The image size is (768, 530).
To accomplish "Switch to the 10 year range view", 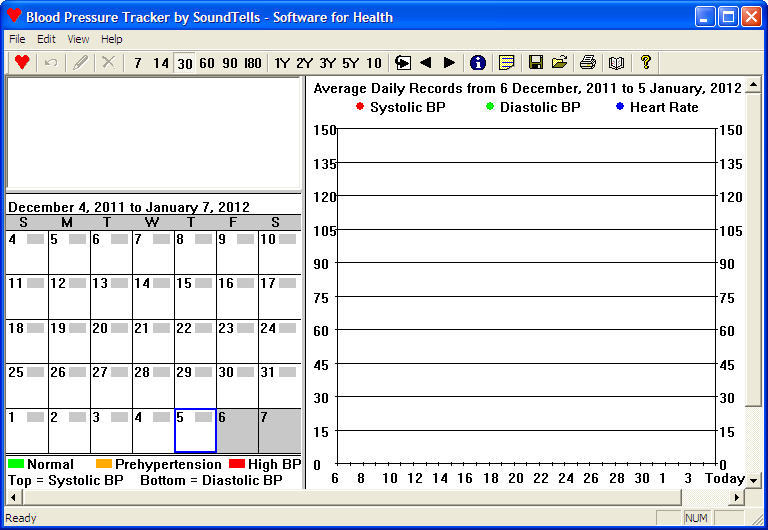I will point(374,63).
